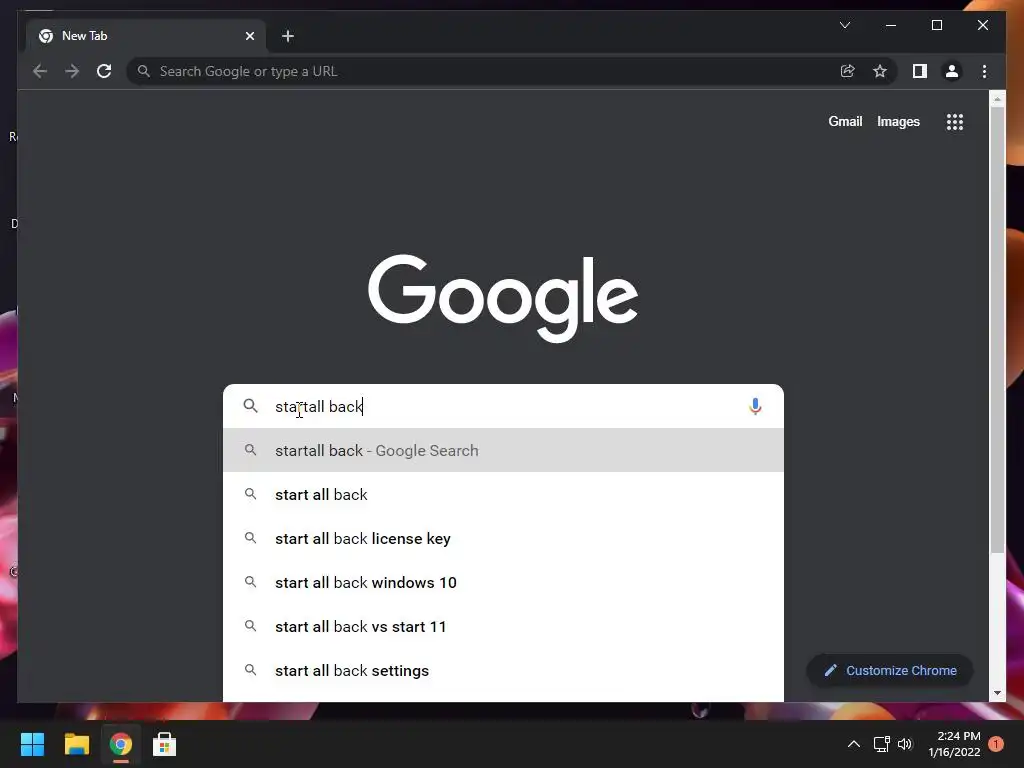This screenshot has width=1024, height=768.
Task: Reload the current page
Action: pyautogui.click(x=104, y=71)
